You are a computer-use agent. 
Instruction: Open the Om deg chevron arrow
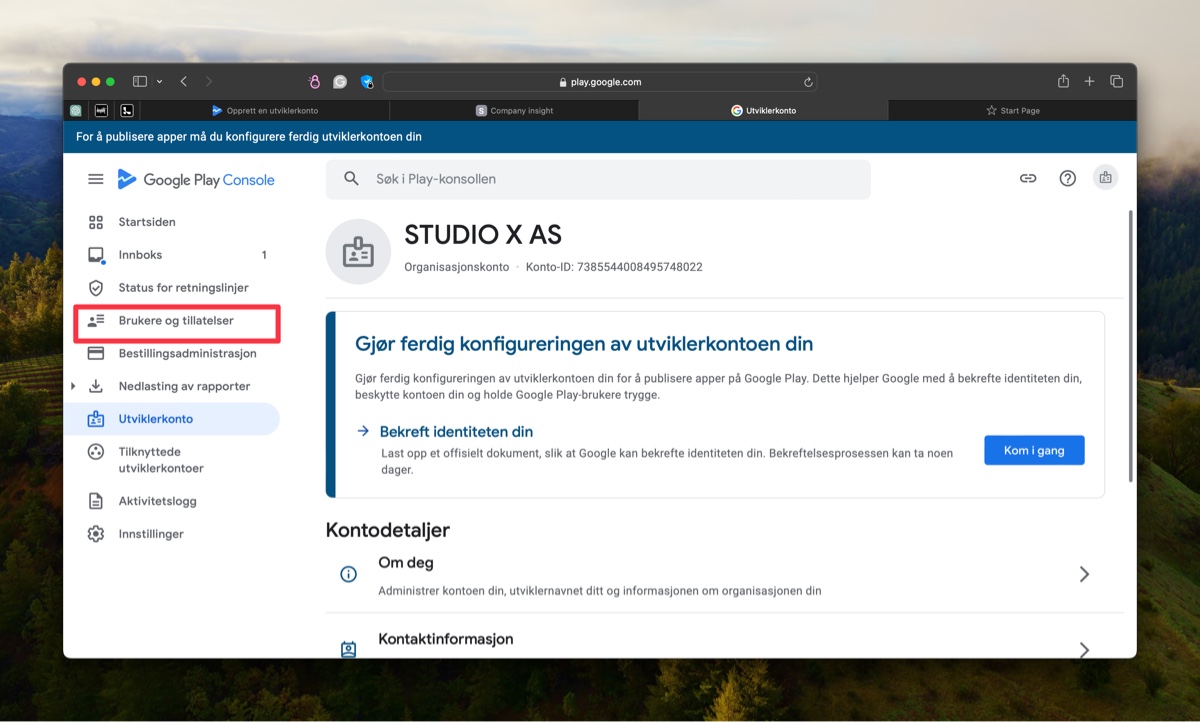pos(1084,574)
